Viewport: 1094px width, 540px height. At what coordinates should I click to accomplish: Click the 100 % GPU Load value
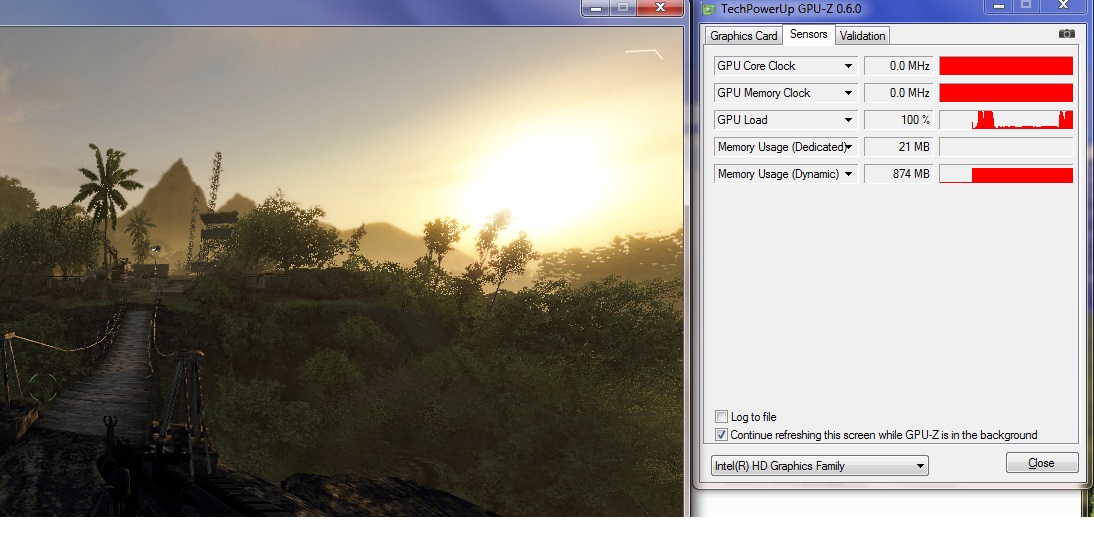click(x=899, y=120)
